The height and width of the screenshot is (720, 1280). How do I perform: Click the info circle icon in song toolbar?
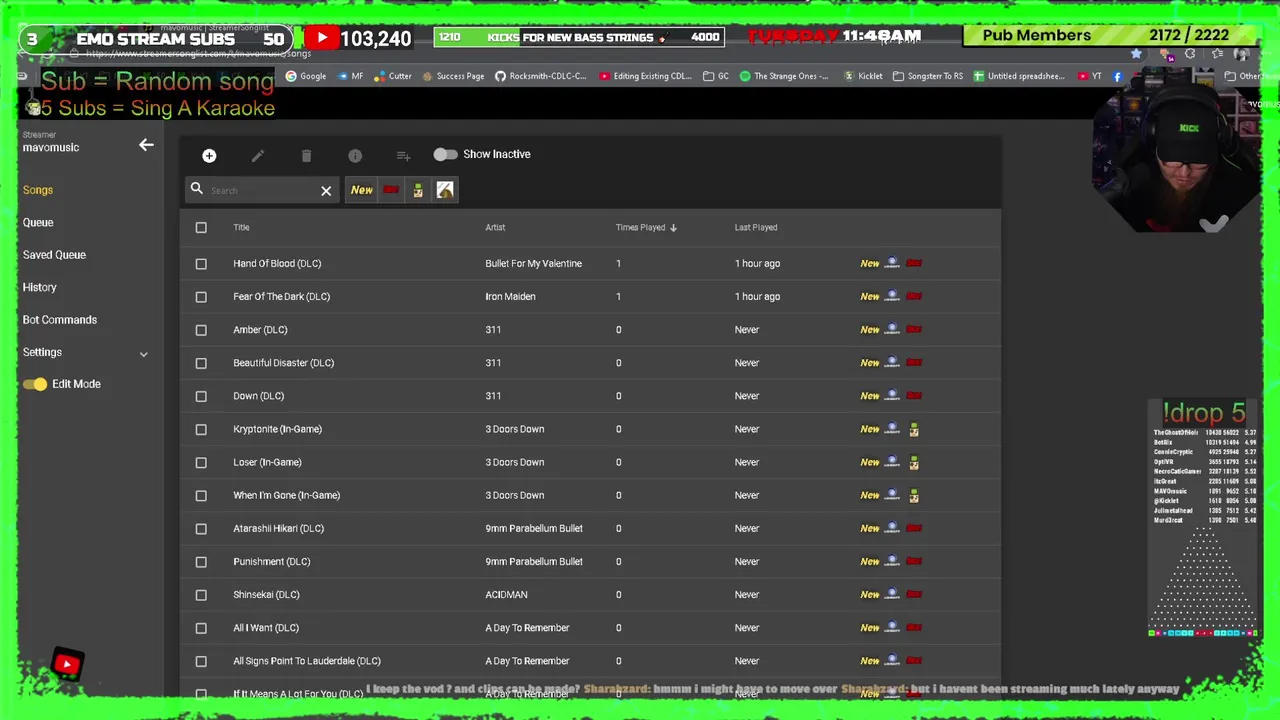(x=355, y=156)
